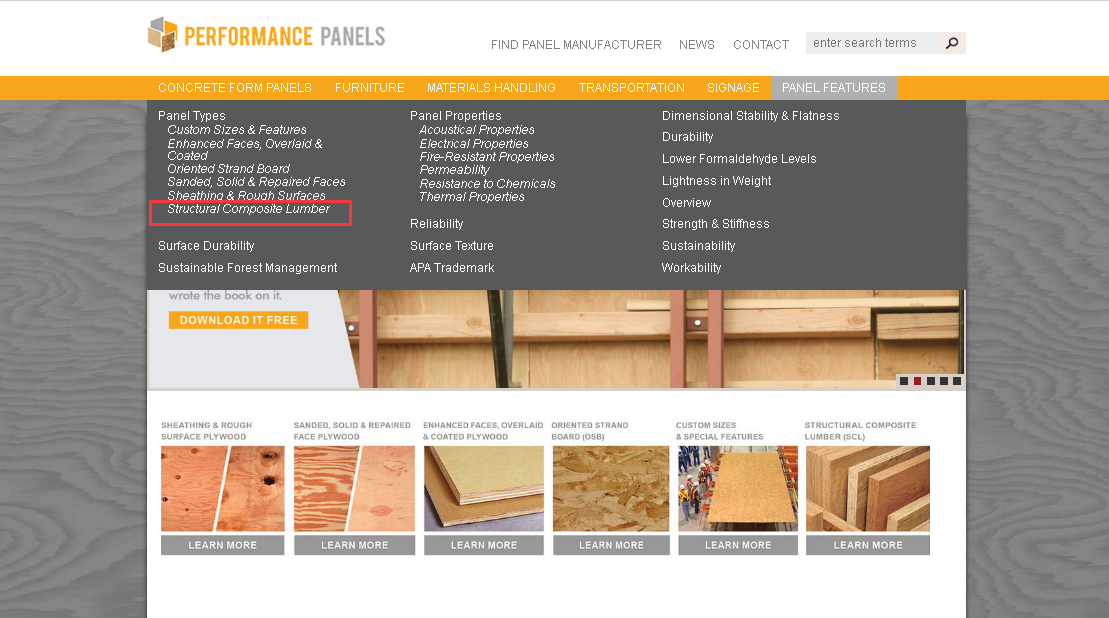Click Custom Sizes & Special Features thumbnail
Viewport: 1109px width, 618px height.
pyautogui.click(x=738, y=489)
